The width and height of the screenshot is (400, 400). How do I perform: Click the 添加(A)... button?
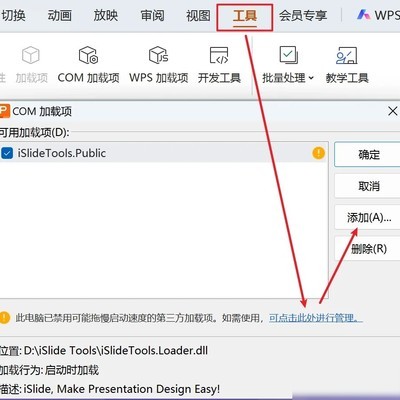pos(368,217)
